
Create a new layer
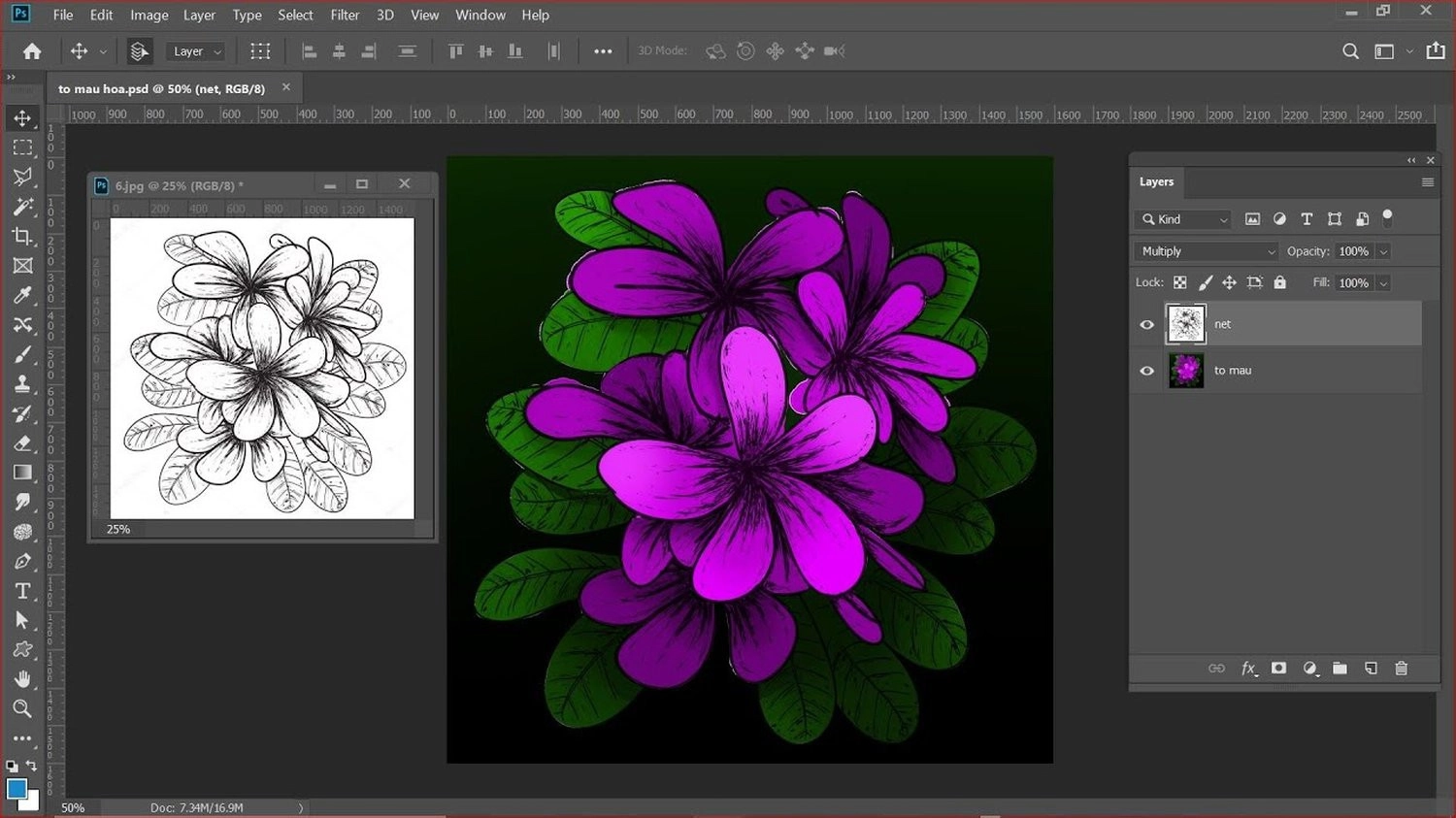click(x=1371, y=669)
